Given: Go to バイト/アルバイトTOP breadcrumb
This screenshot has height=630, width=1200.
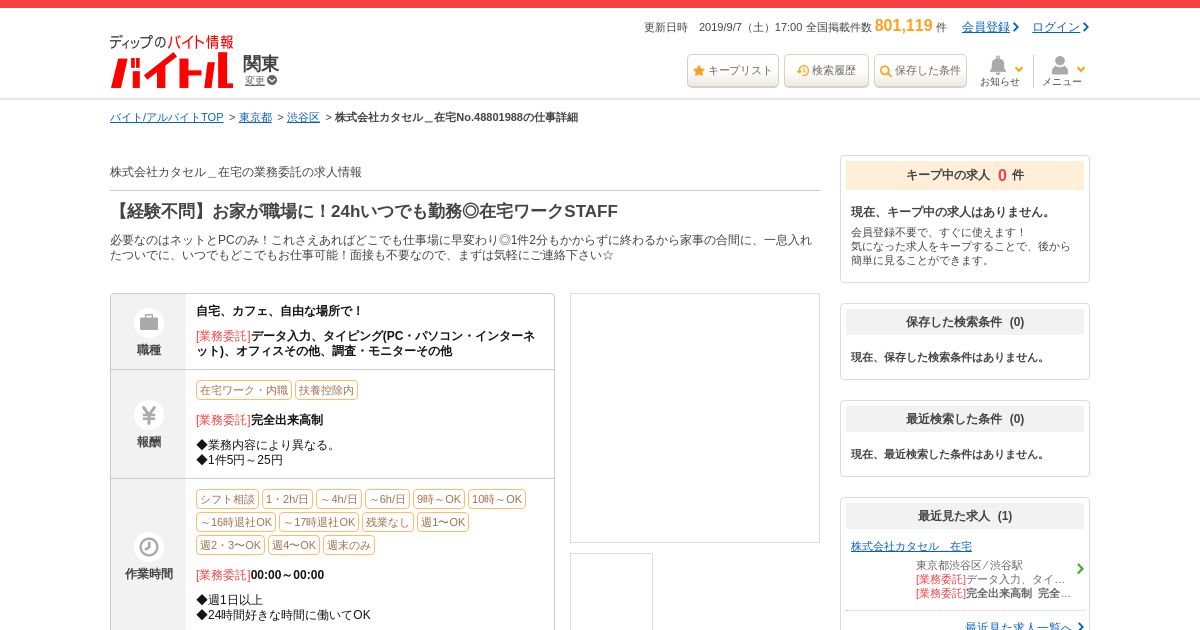Looking at the screenshot, I should (x=167, y=118).
